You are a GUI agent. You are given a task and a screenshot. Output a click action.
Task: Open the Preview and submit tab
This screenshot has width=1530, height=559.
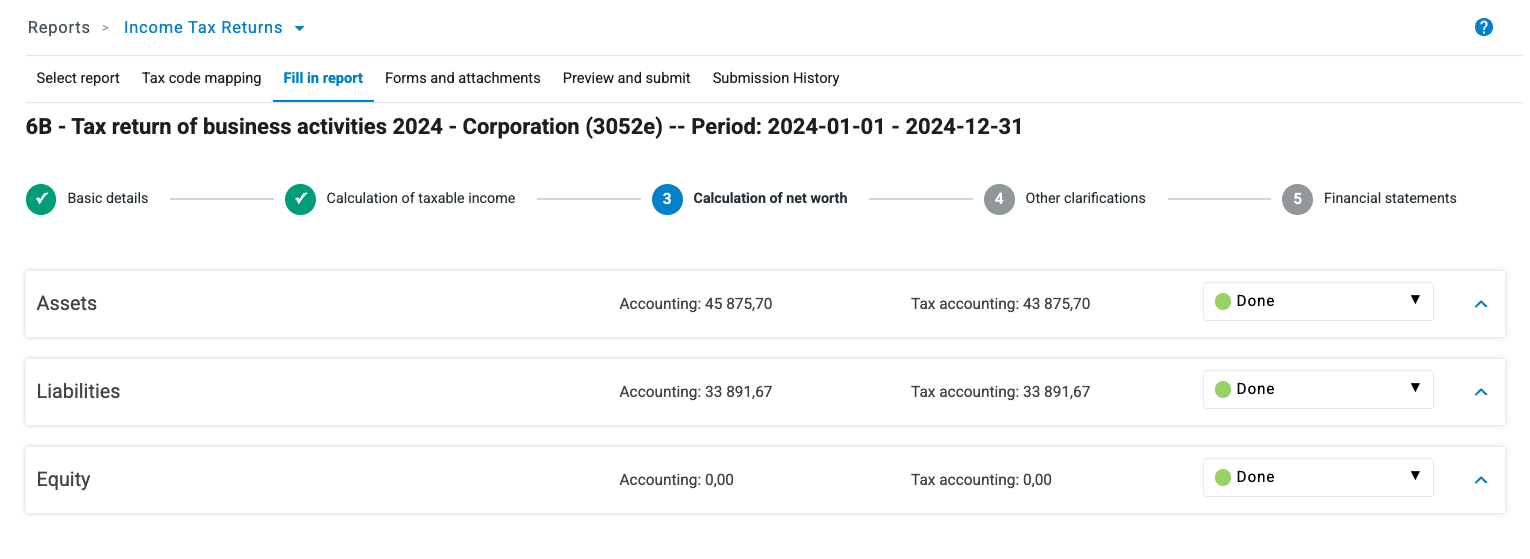coord(626,78)
